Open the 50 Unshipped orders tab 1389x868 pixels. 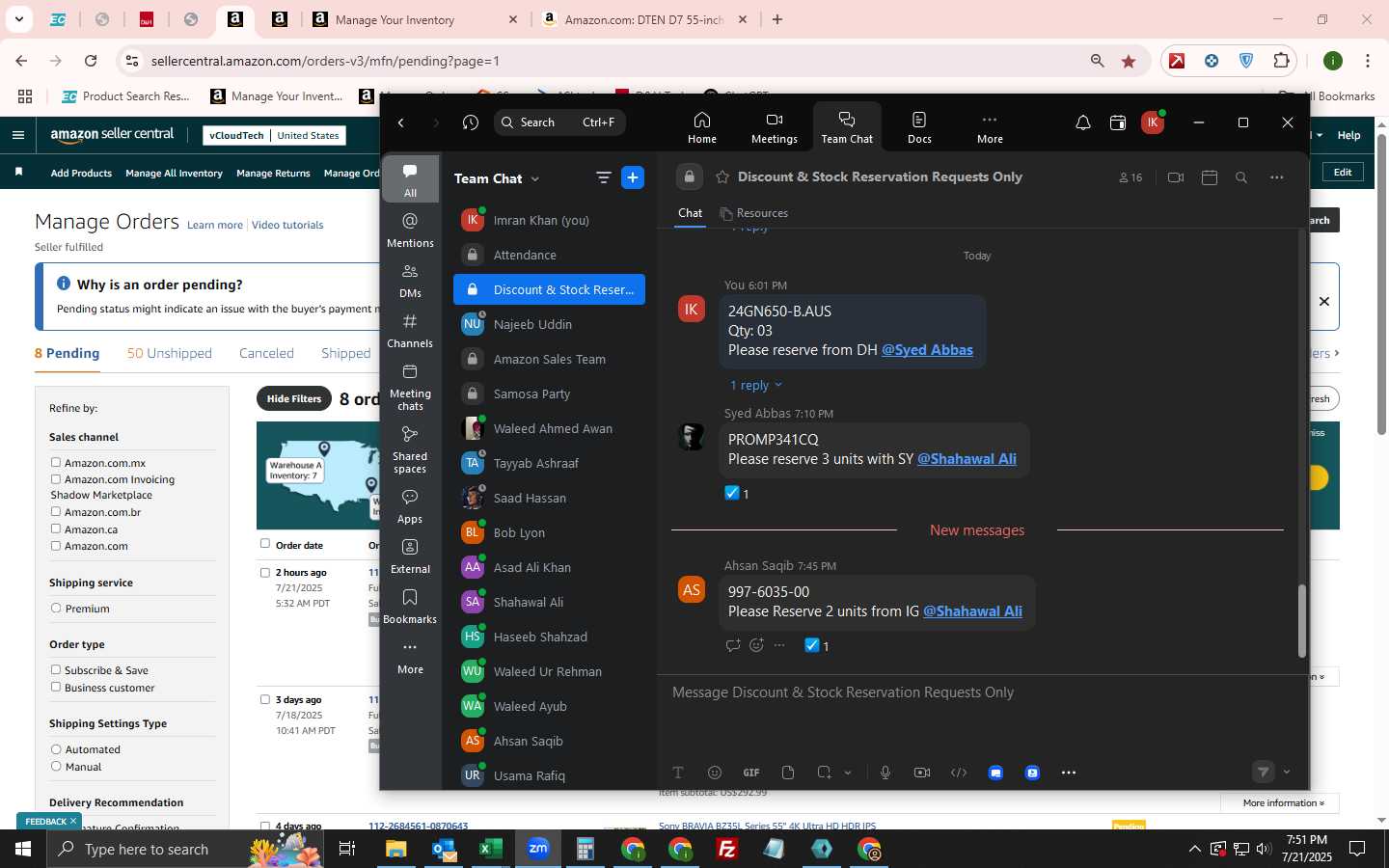point(170,353)
